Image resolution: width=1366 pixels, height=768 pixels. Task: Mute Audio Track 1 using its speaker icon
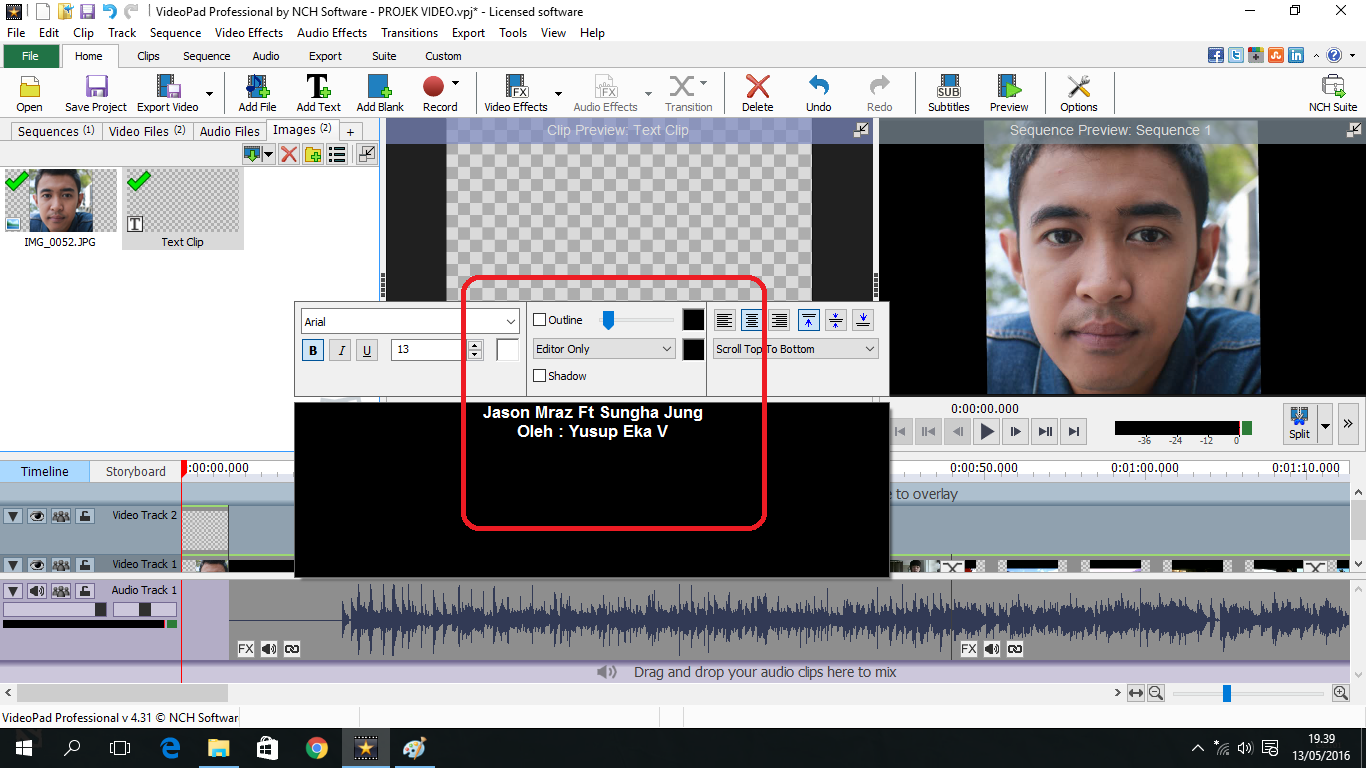click(x=37, y=591)
